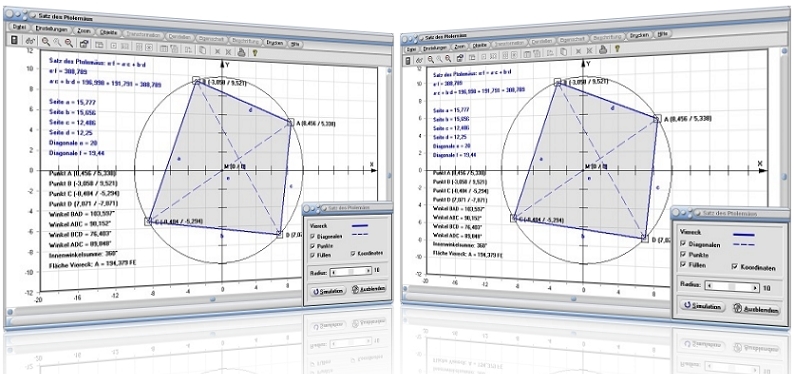The width and height of the screenshot is (794, 374).
Task: Click zoom-in magnifier in right window toolbar
Action: (x=430, y=59)
